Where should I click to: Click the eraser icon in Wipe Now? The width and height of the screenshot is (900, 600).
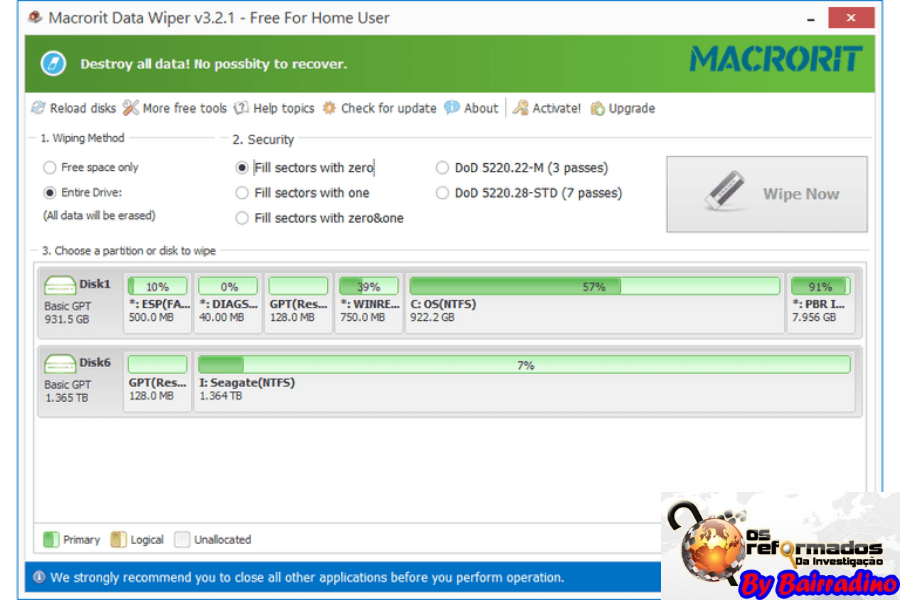[x=724, y=191]
